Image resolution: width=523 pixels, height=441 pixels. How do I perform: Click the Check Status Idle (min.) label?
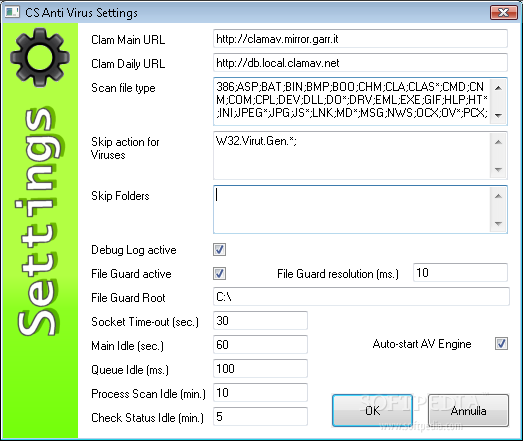[147, 418]
